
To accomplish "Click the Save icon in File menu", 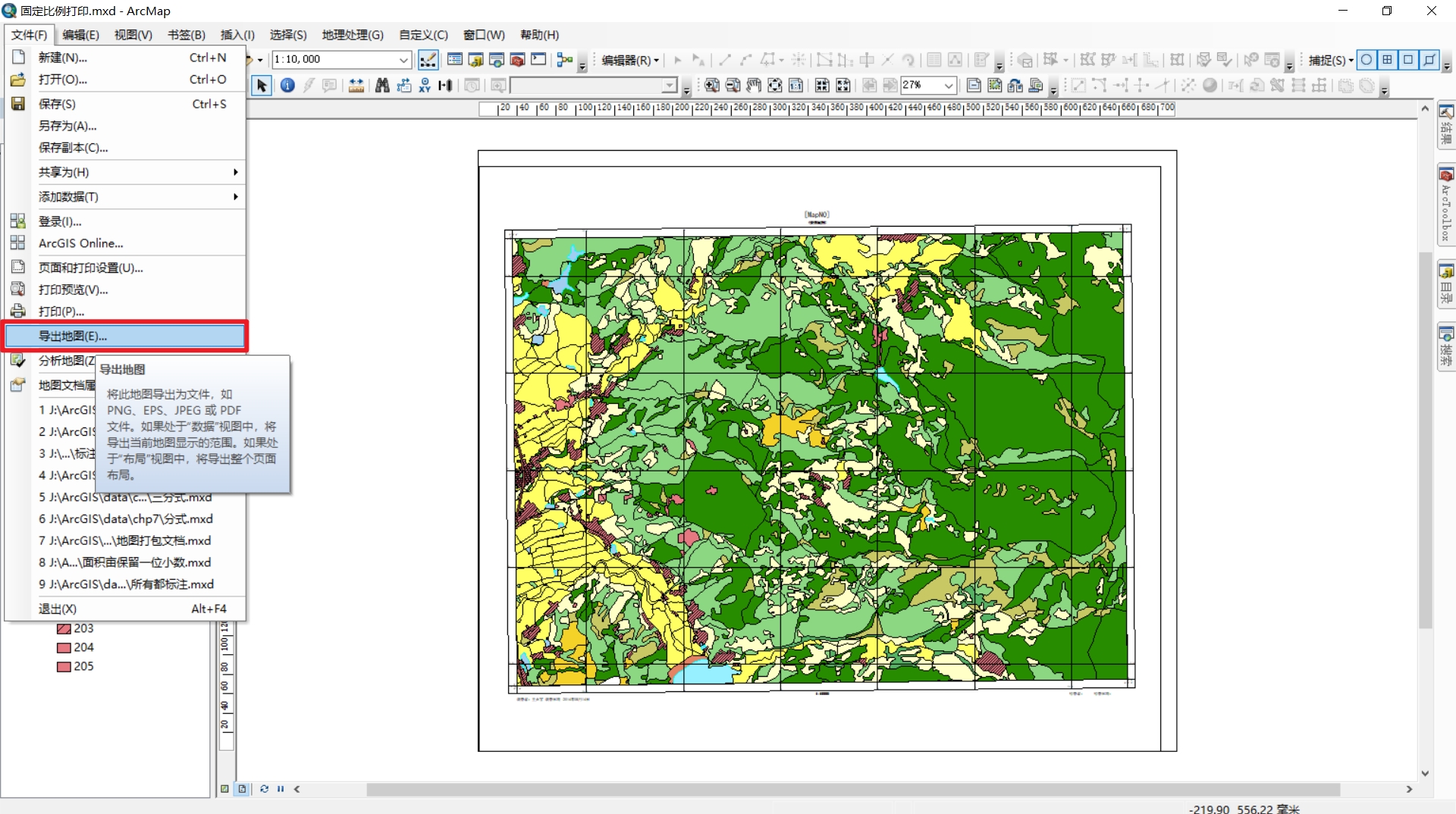I will tap(18, 104).
